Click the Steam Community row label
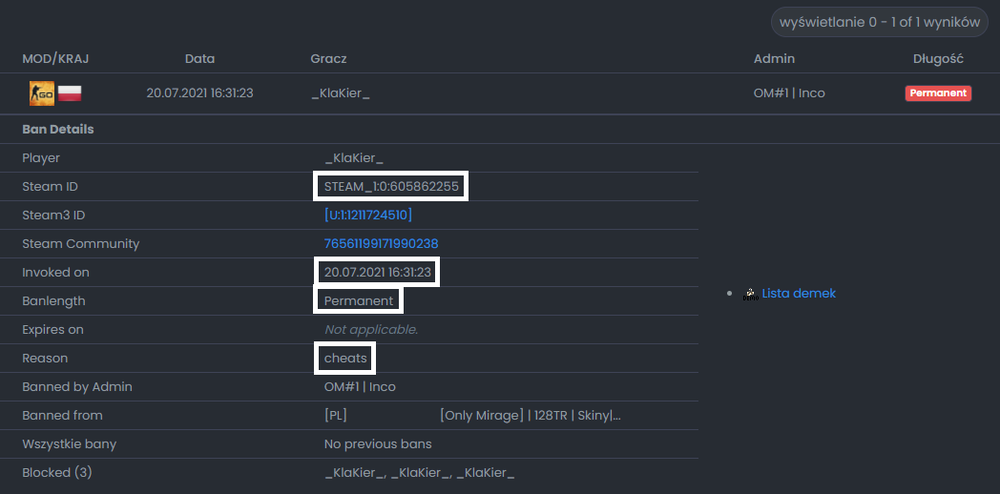This screenshot has height=494, width=1000. [x=80, y=243]
